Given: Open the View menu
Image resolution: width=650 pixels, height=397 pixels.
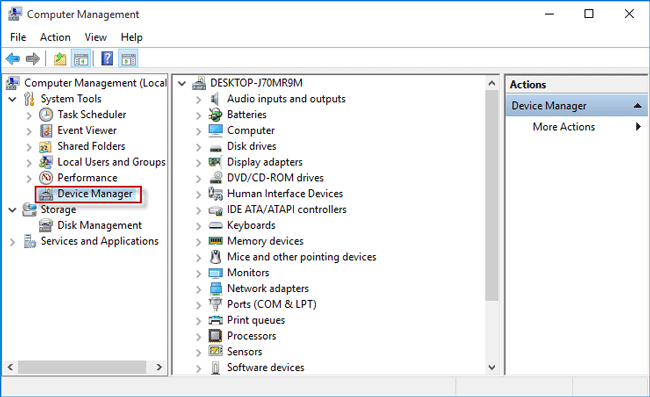Looking at the screenshot, I should click(x=95, y=37).
